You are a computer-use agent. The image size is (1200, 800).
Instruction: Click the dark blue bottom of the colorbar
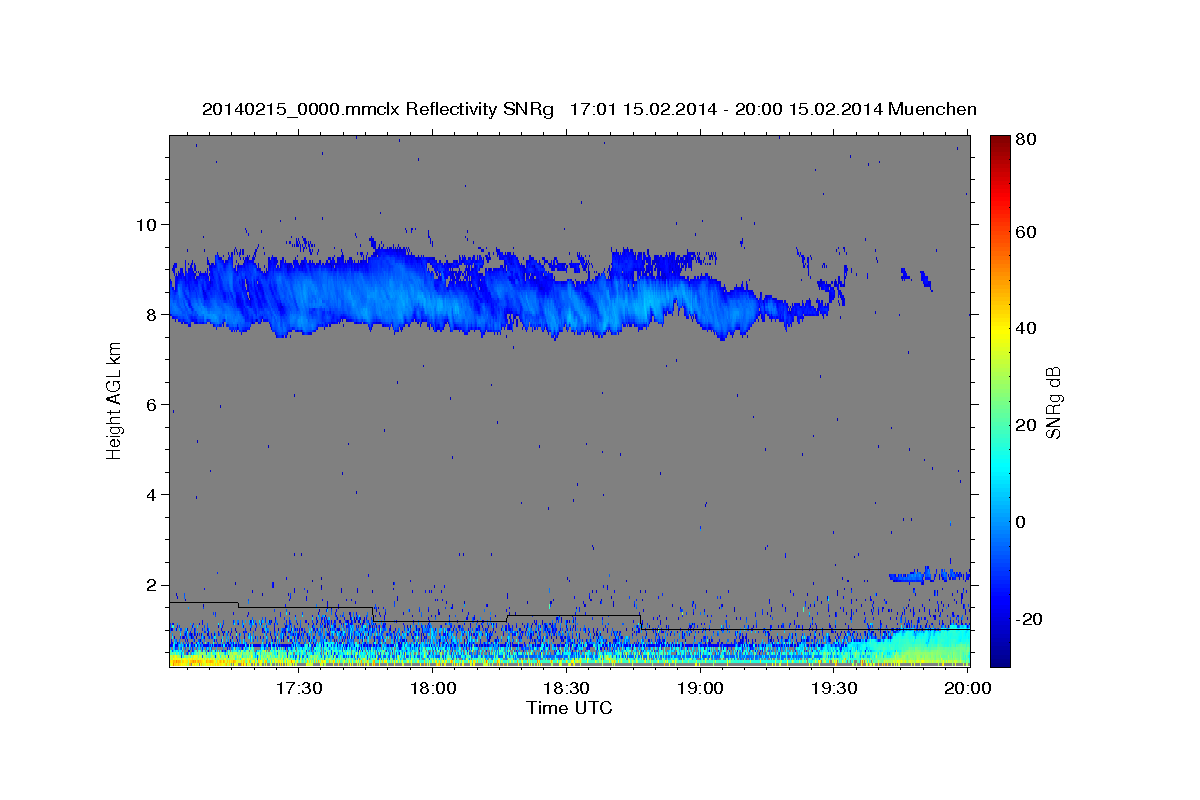tap(1000, 655)
